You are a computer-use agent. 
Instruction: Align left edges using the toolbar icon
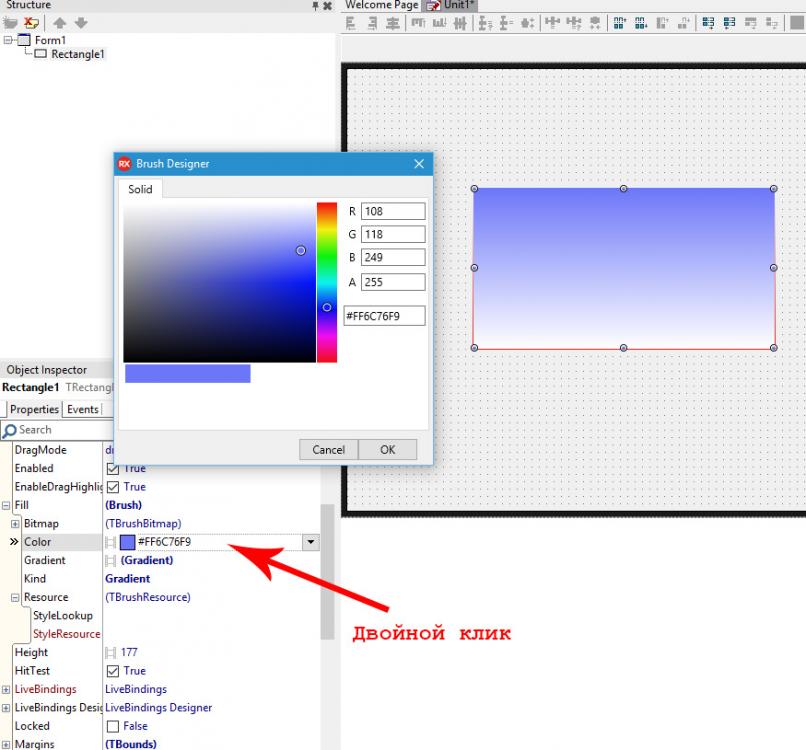point(351,23)
